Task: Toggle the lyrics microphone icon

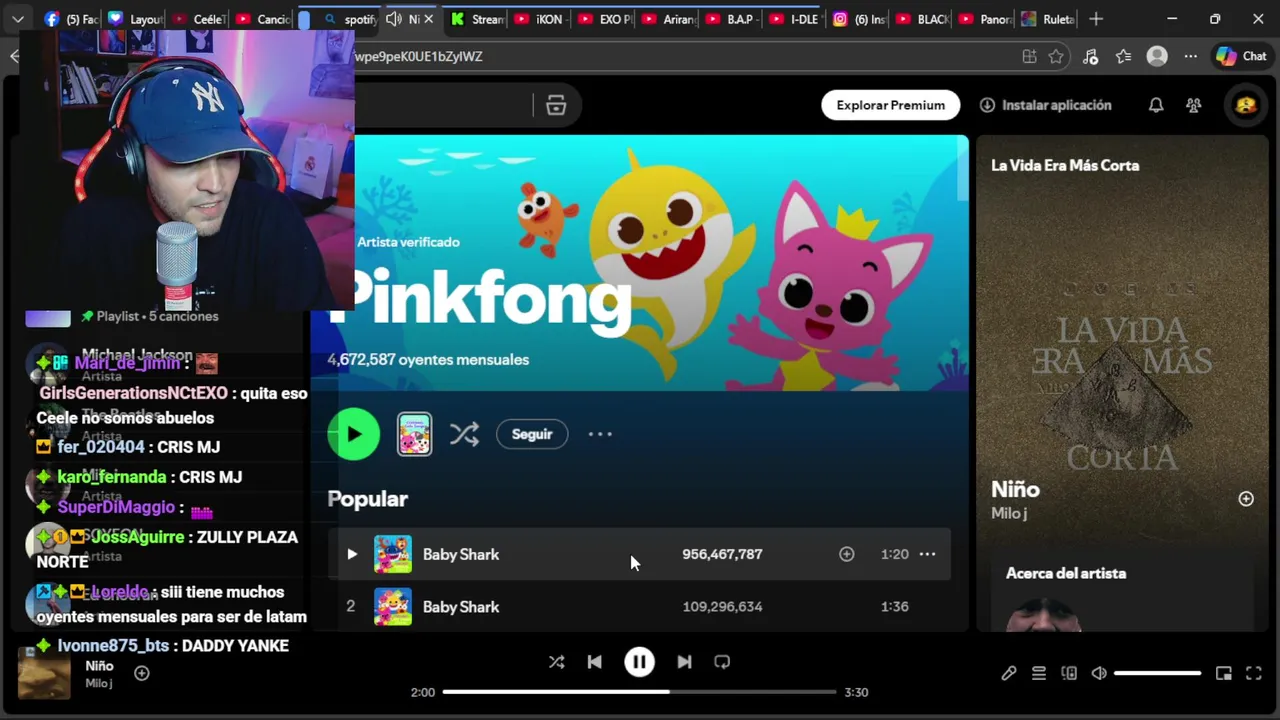Action: pyautogui.click(x=1009, y=673)
